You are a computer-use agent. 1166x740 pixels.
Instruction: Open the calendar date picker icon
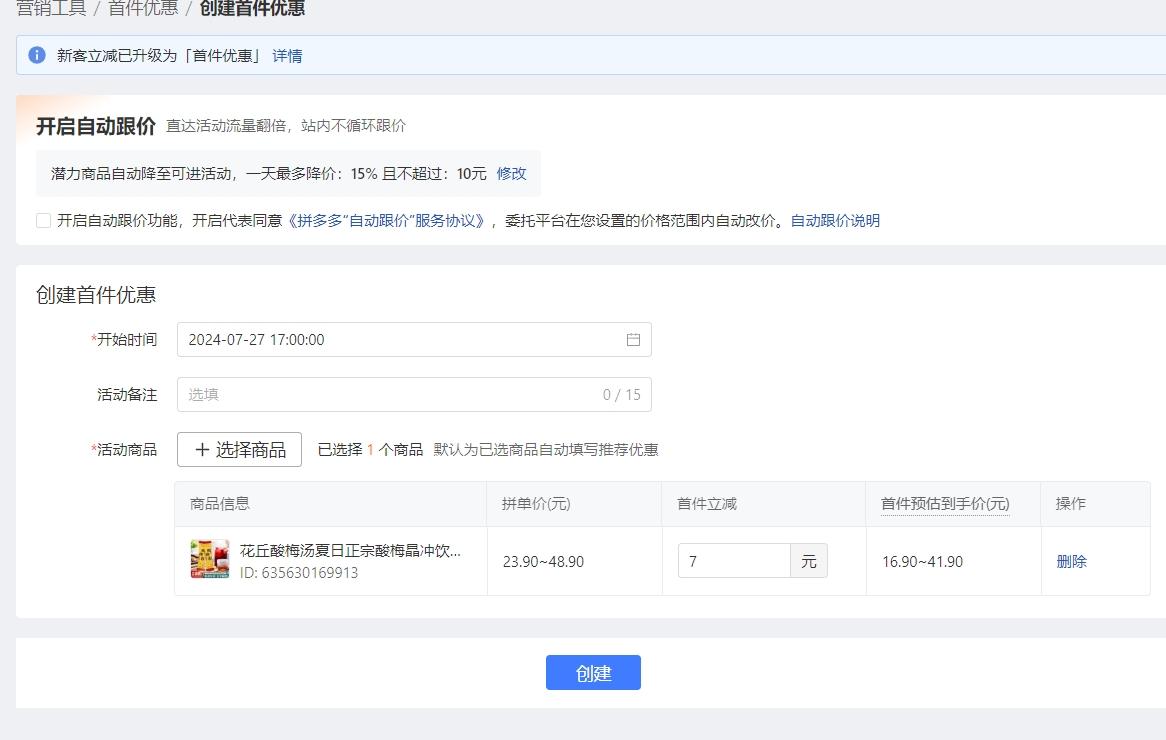tap(633, 339)
